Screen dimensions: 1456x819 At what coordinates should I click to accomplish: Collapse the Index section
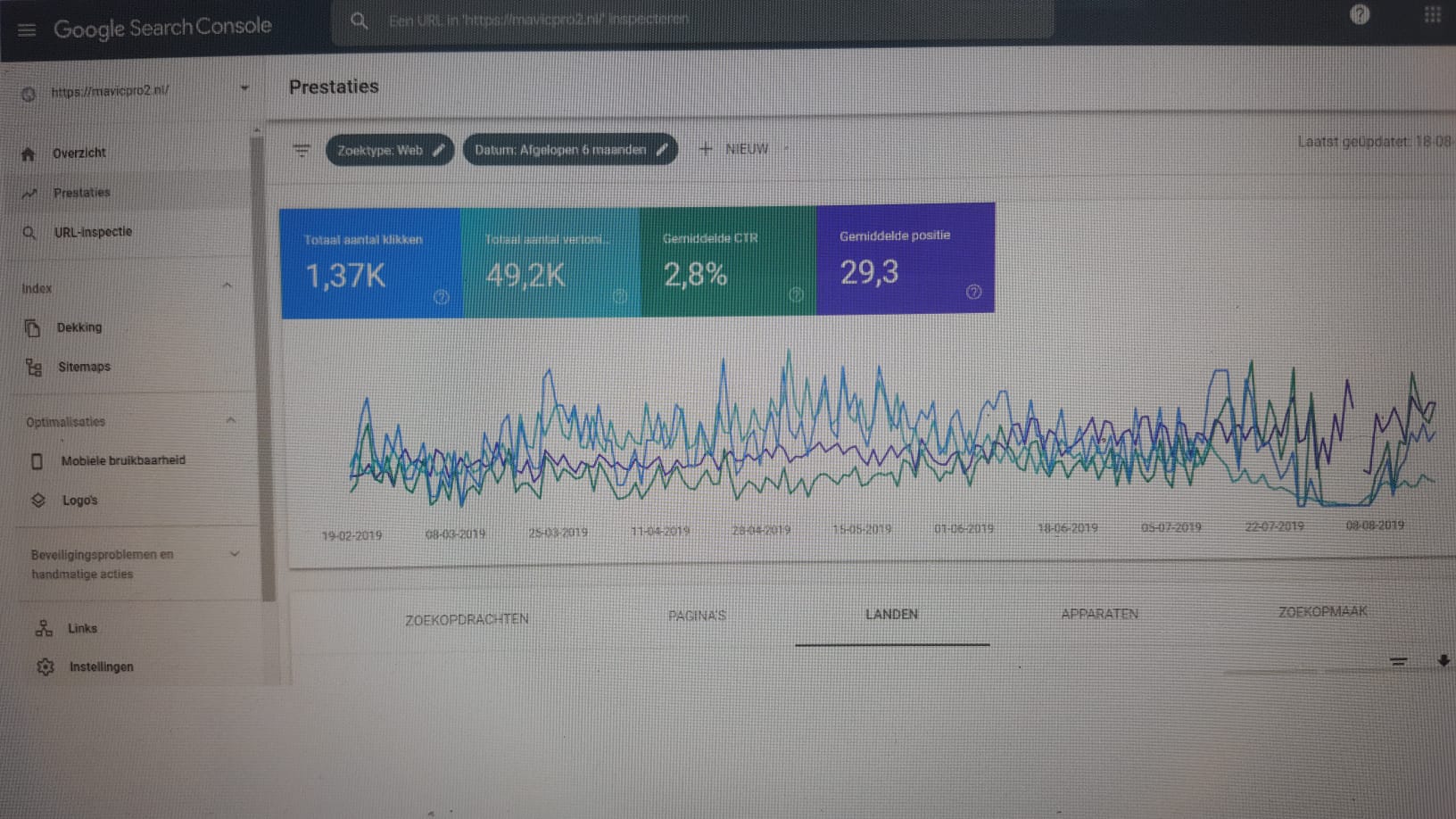[x=227, y=285]
